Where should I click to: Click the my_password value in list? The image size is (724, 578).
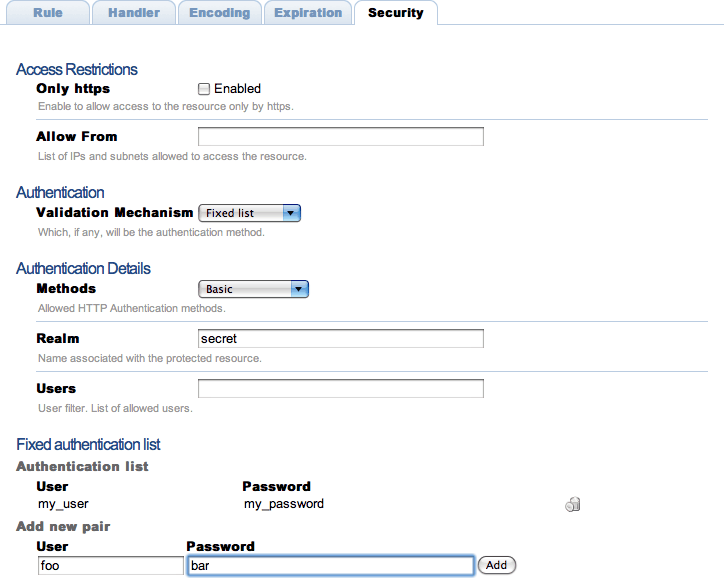[284, 504]
